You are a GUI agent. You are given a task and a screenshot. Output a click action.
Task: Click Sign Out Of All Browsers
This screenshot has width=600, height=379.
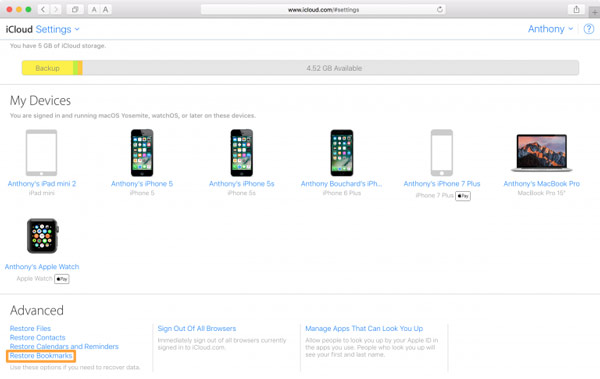[x=197, y=328]
